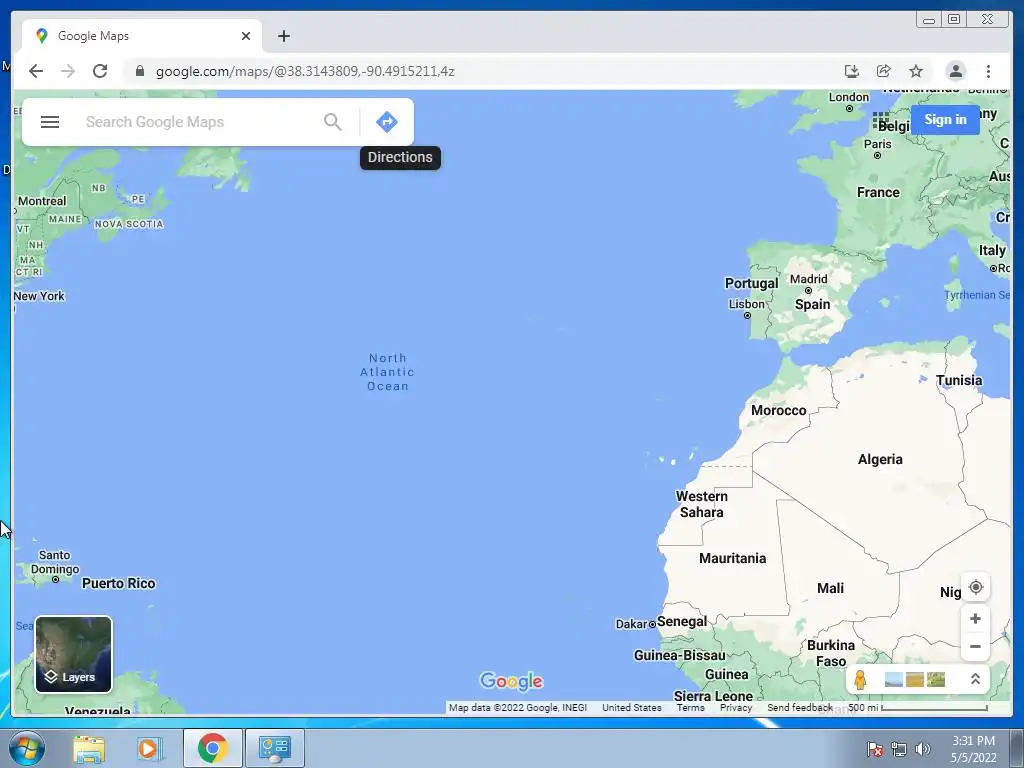Open a new tab with plus button

click(283, 36)
